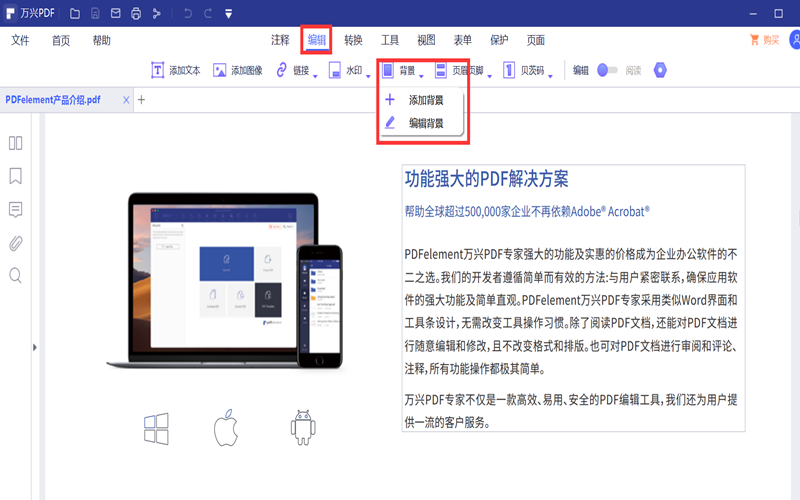Image resolution: width=800 pixels, height=500 pixels.
Task: Expand the 链接 link dropdown
Action: coord(315,74)
